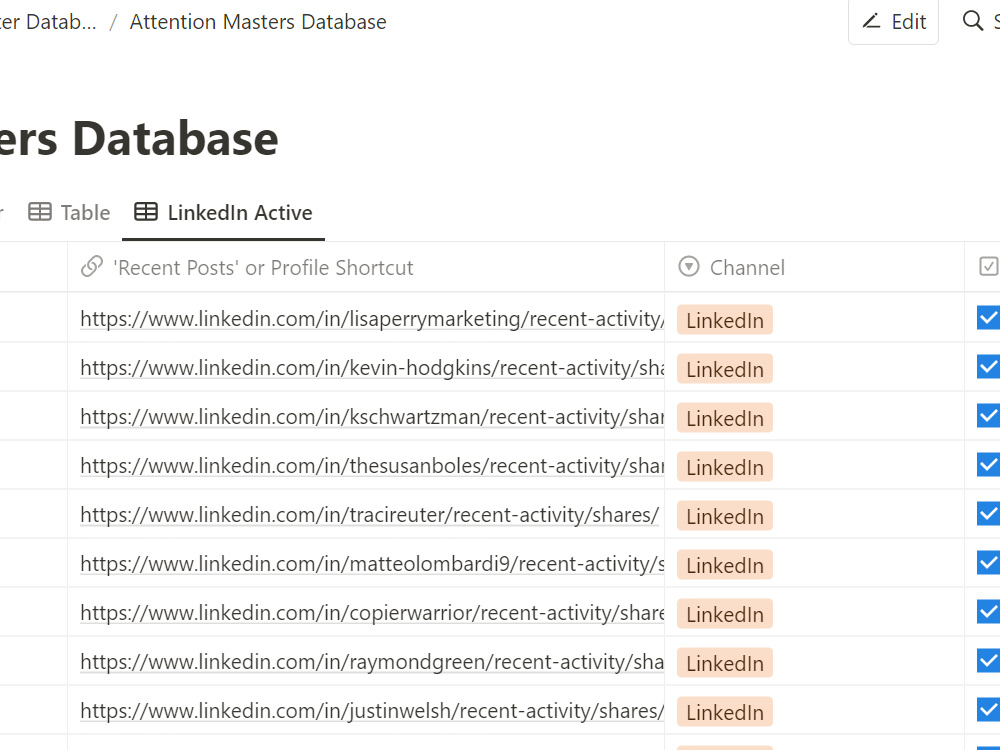Click LinkedIn tag in kschwartzman row

click(724, 418)
